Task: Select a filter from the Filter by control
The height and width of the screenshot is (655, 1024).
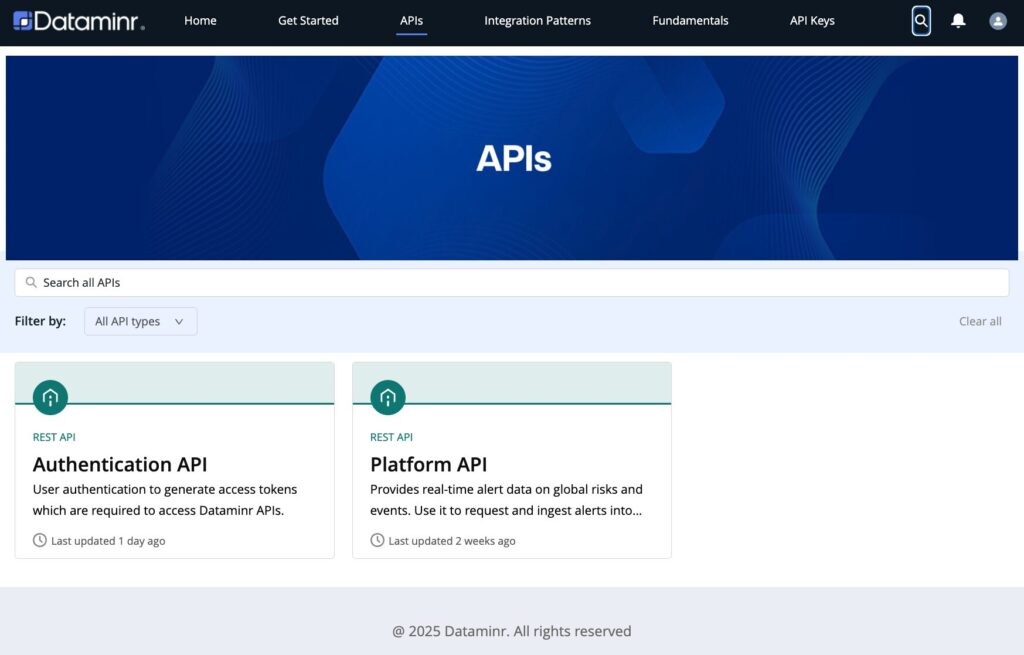Action: [140, 321]
